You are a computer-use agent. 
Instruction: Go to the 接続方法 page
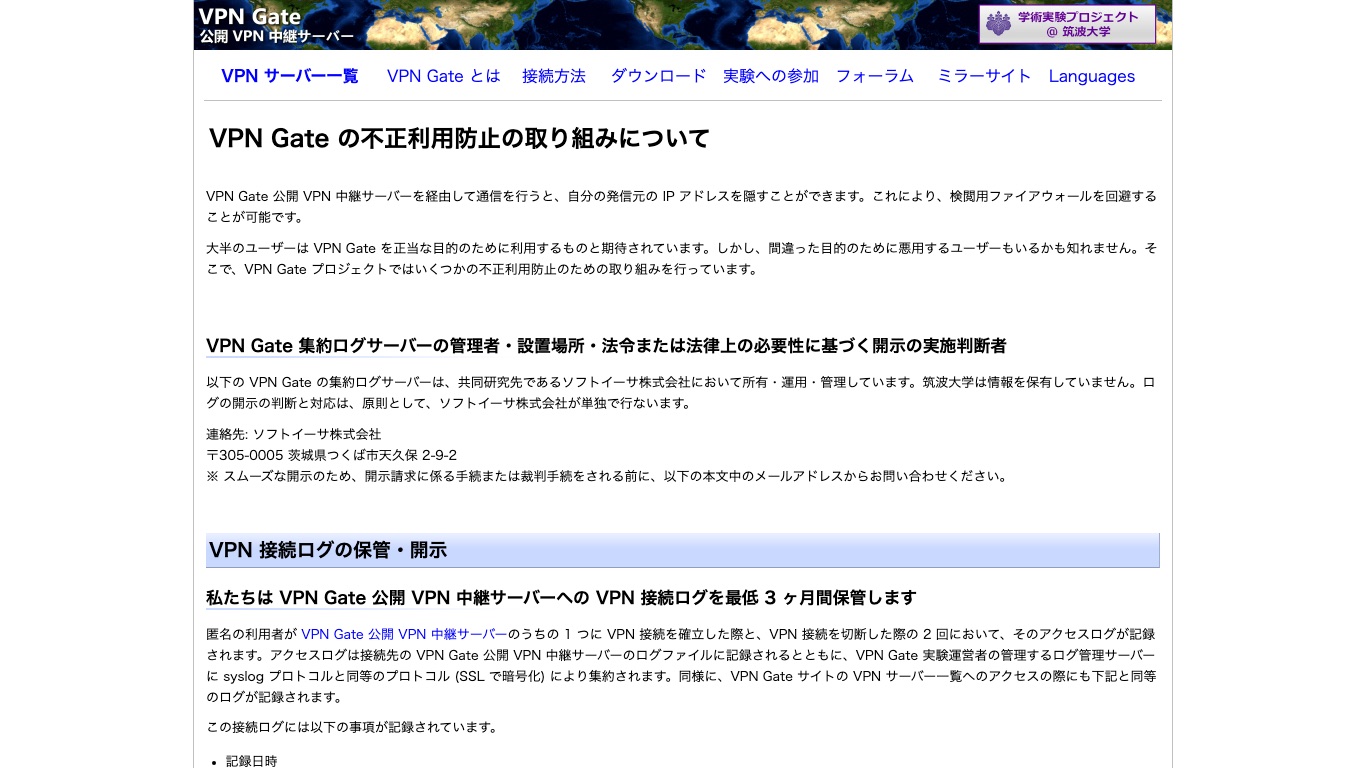pyautogui.click(x=554, y=76)
